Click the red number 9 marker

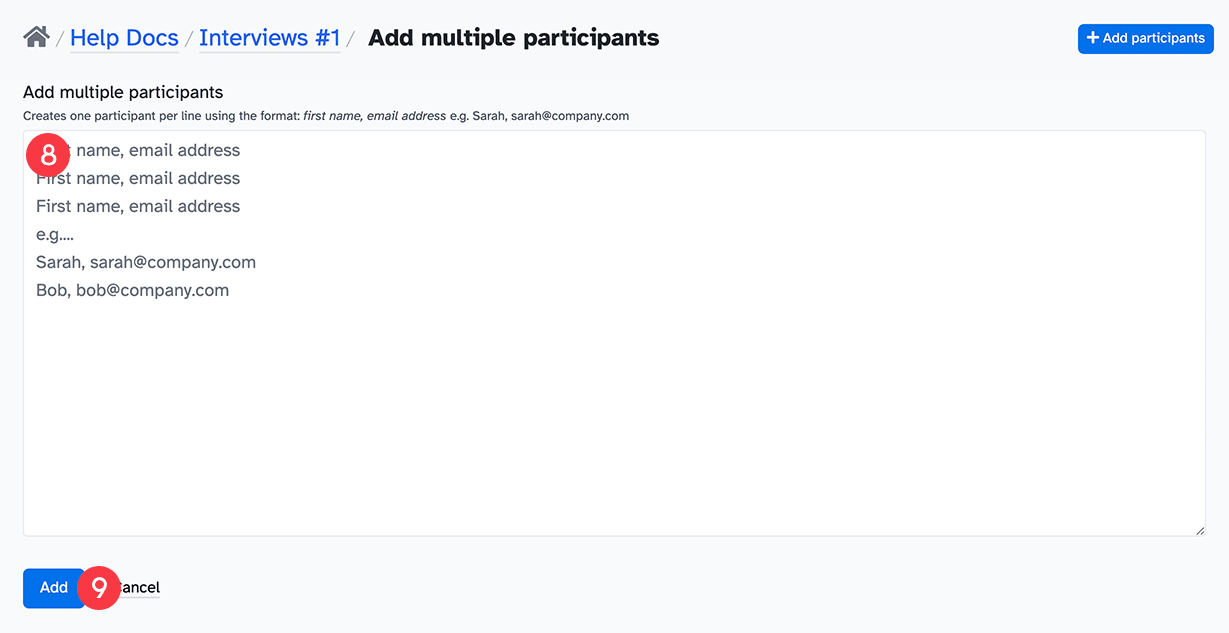(99, 587)
